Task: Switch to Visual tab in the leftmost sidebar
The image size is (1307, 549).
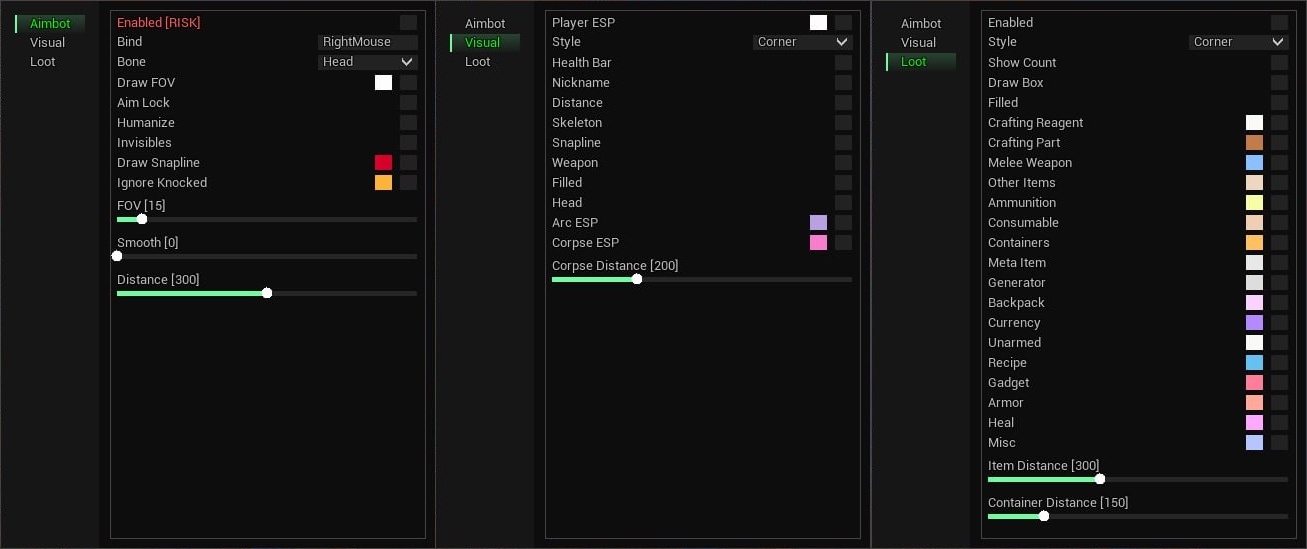Action: (x=47, y=42)
